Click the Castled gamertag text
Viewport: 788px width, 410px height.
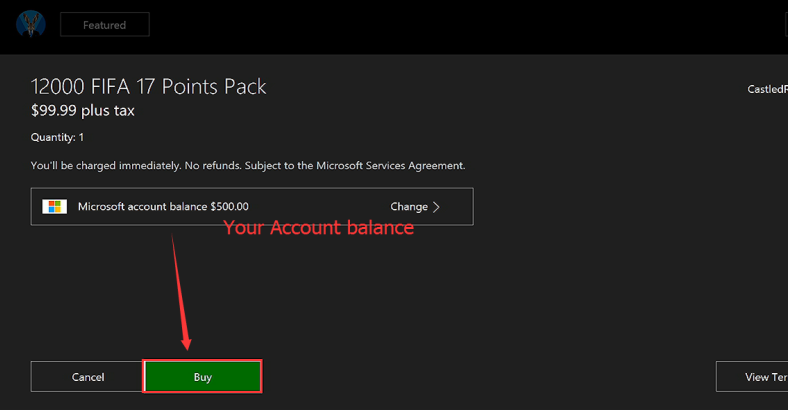point(767,89)
